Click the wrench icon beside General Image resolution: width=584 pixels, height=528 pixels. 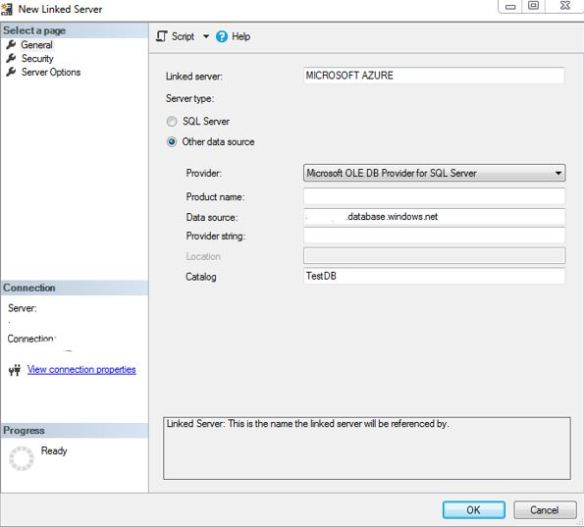click(x=11, y=45)
